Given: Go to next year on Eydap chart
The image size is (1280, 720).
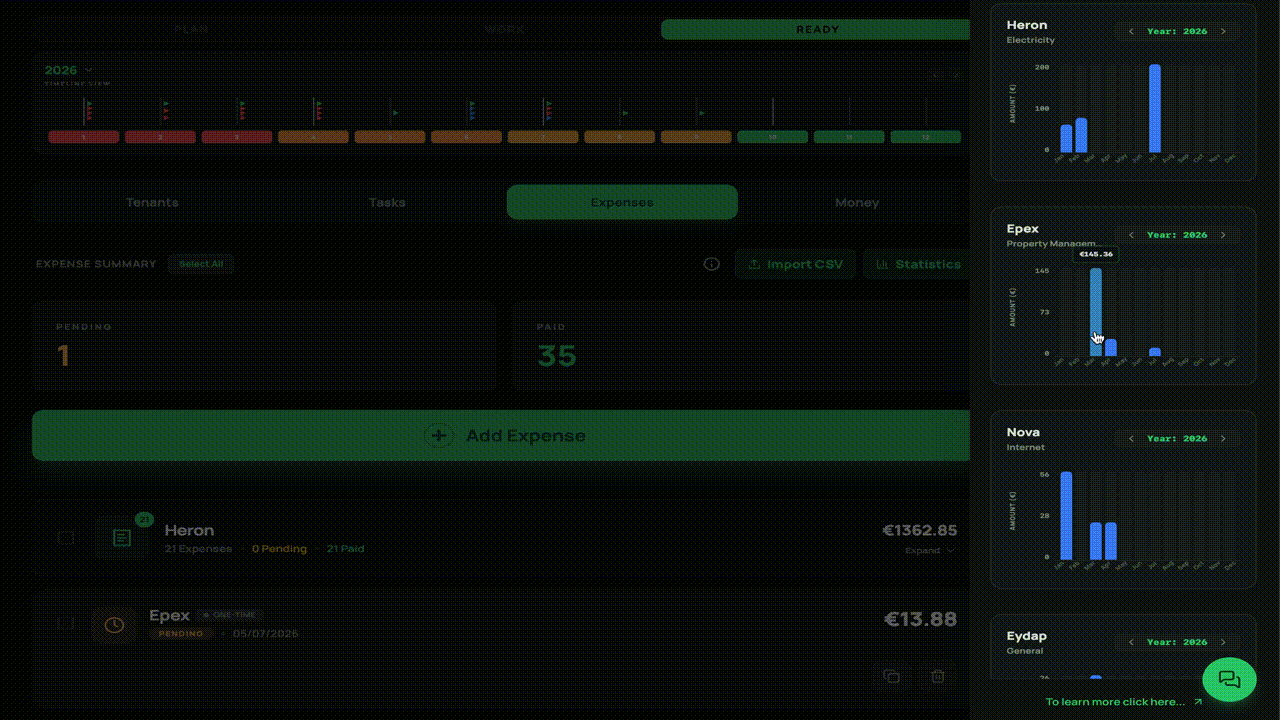Looking at the screenshot, I should (1223, 642).
